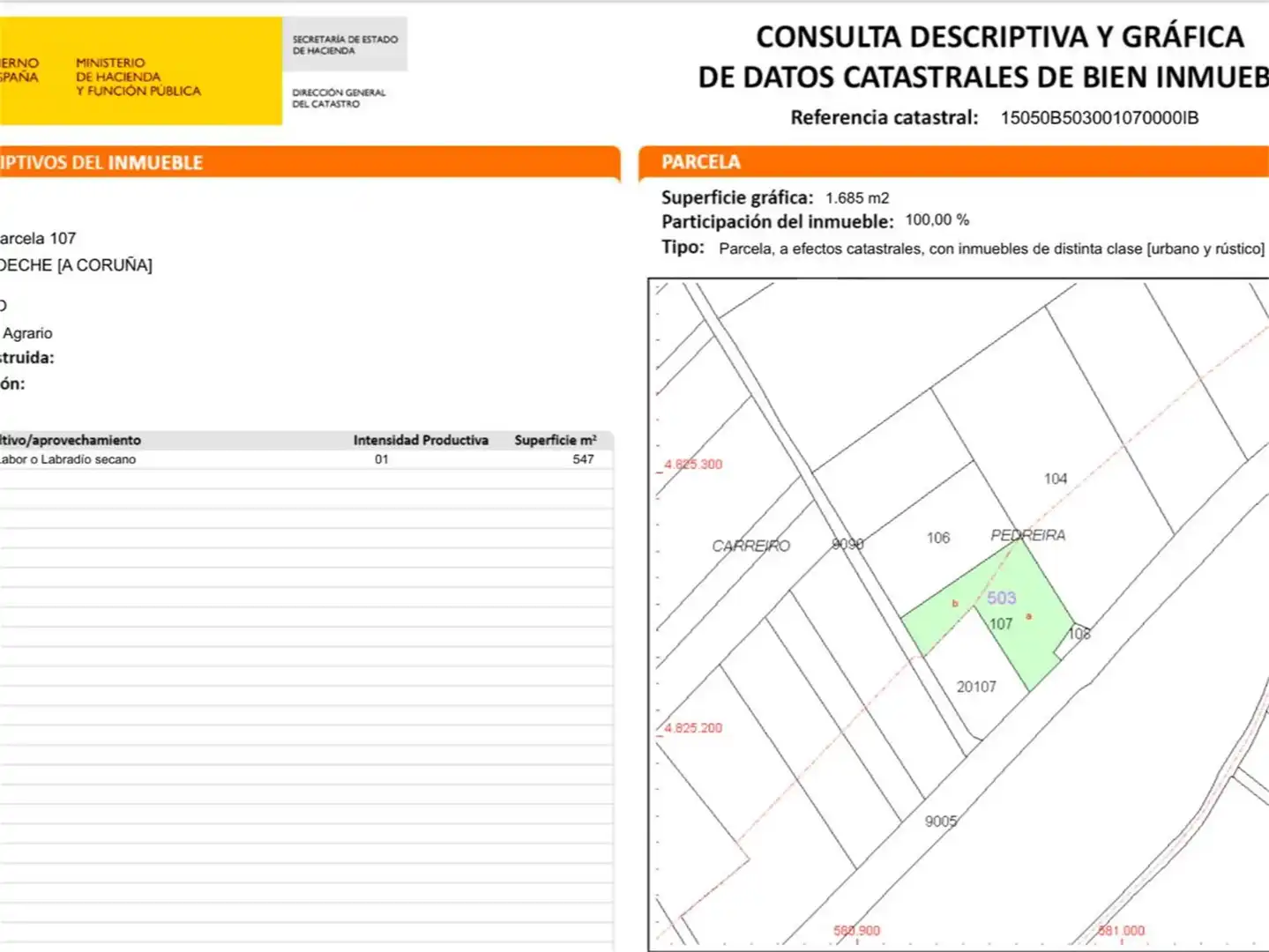Click the coordinate label 4.825.200
The image size is (1269, 952).
click(693, 728)
